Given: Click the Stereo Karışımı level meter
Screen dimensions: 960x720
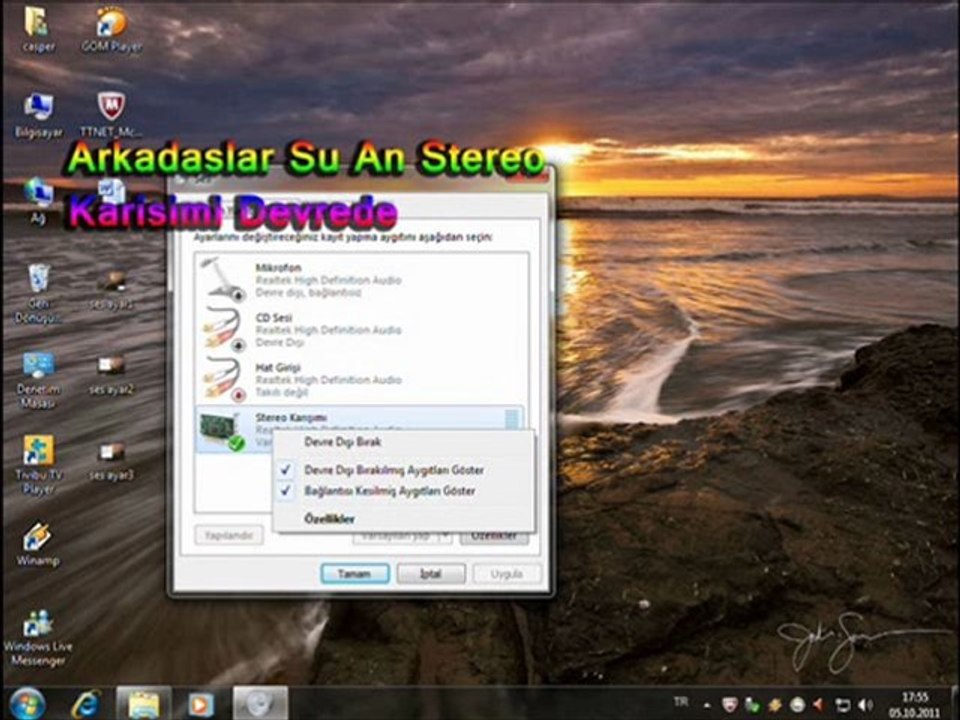Looking at the screenshot, I should coord(511,420).
